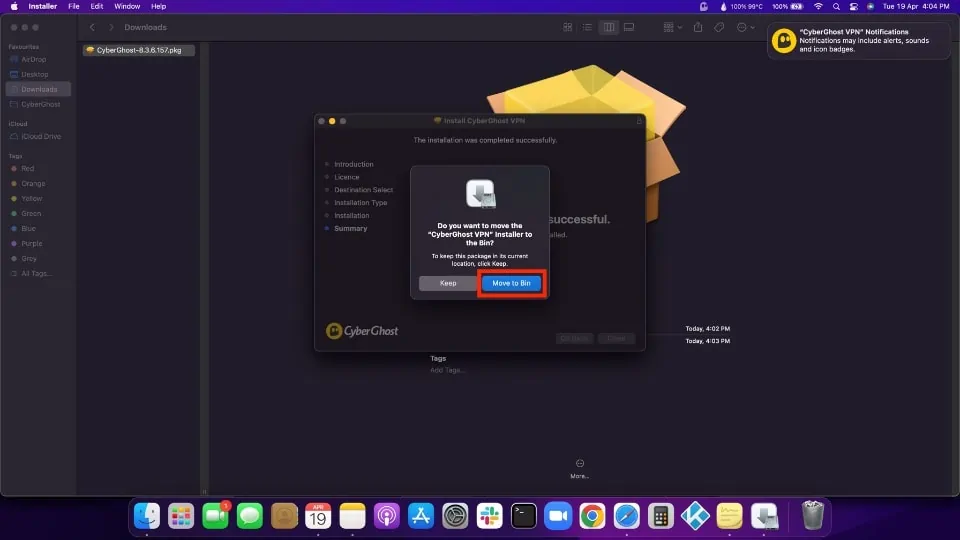Select the Grey tag in sidebar
The width and height of the screenshot is (960, 540).
(x=29, y=258)
